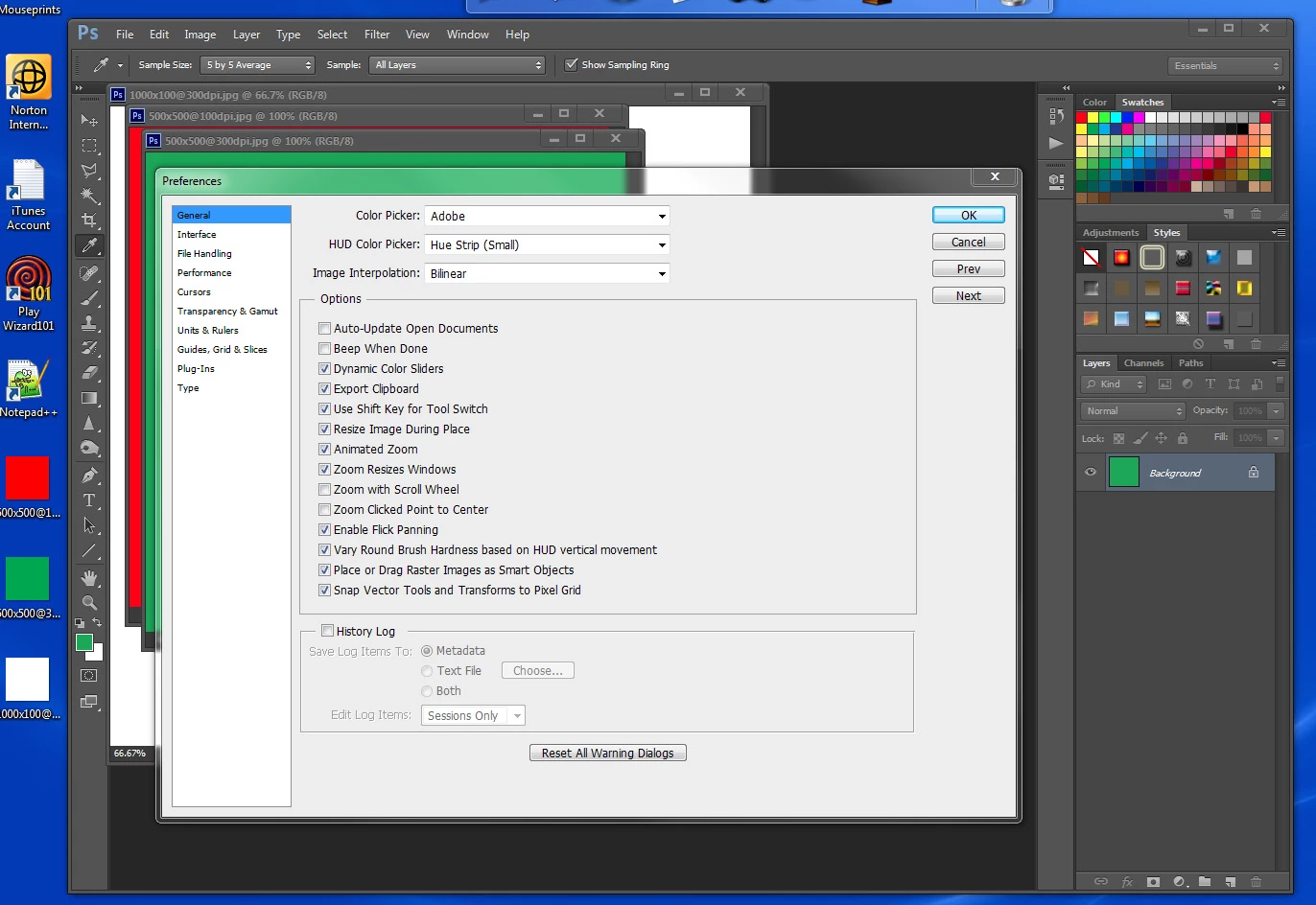
Task: Select the Pen tool
Action: tap(89, 476)
